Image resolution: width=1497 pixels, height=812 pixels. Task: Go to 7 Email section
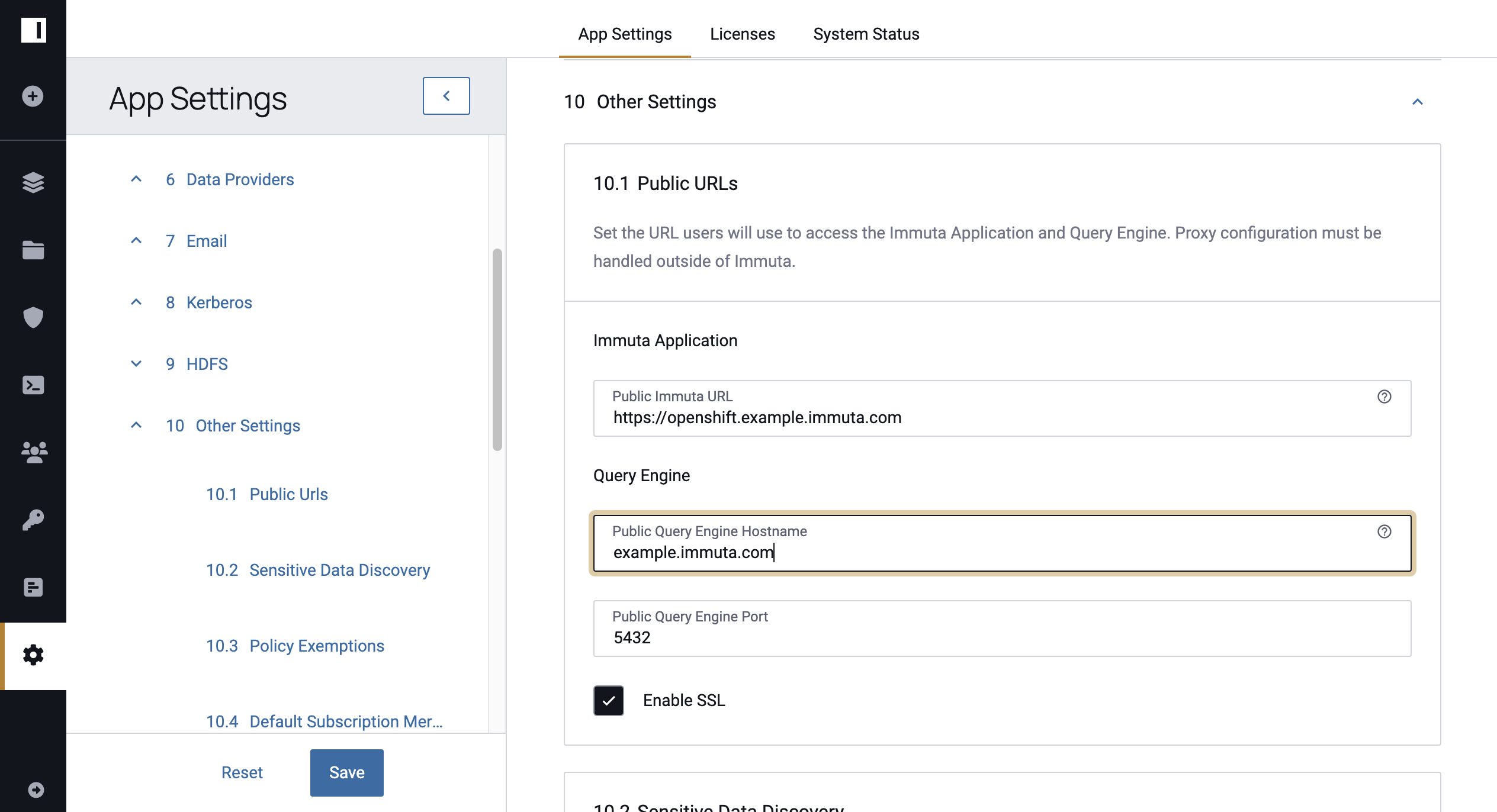(x=197, y=241)
